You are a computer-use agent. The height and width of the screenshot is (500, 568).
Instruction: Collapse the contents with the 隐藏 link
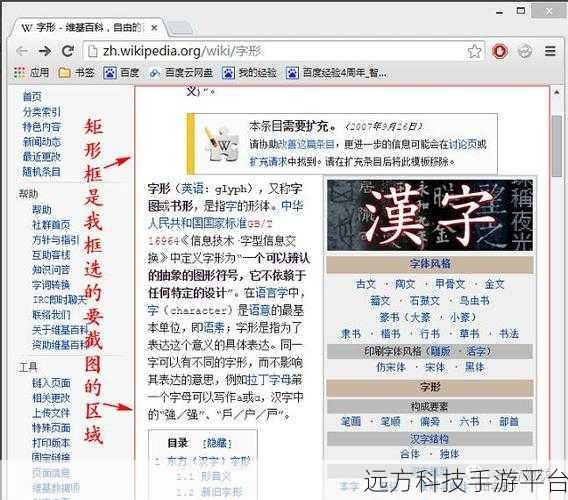click(217, 443)
